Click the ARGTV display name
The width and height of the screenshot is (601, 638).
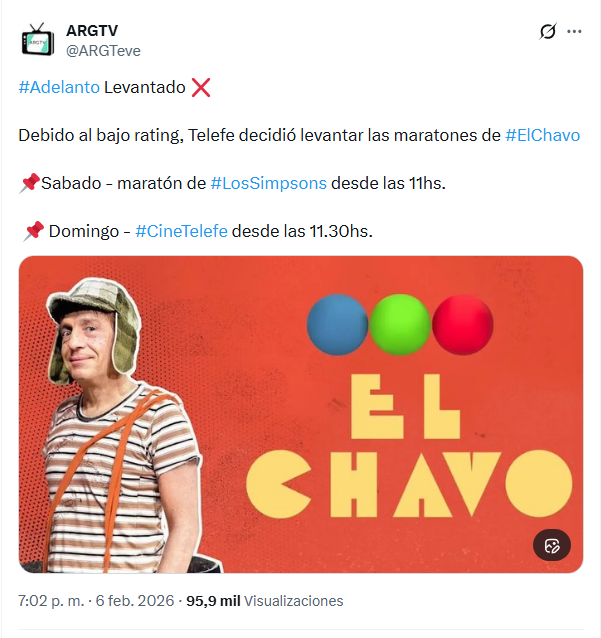pos(92,31)
